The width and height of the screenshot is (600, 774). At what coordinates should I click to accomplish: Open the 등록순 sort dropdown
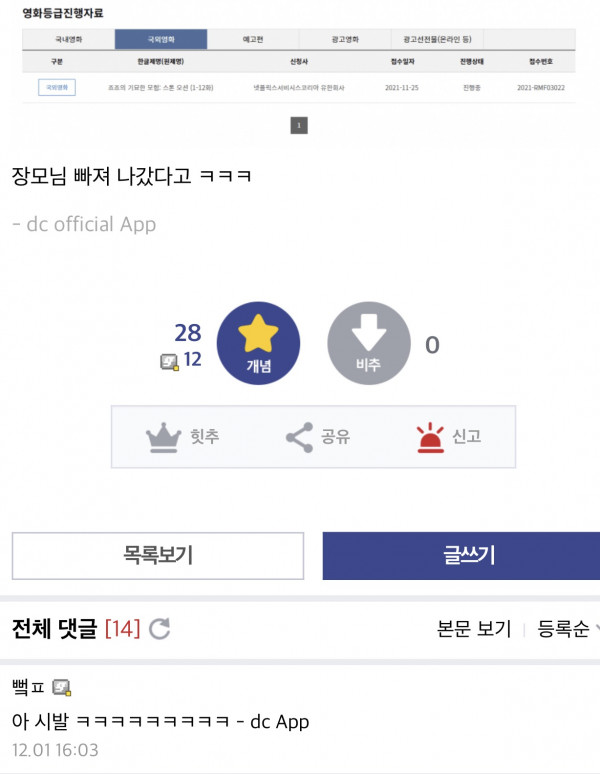[x=568, y=629]
